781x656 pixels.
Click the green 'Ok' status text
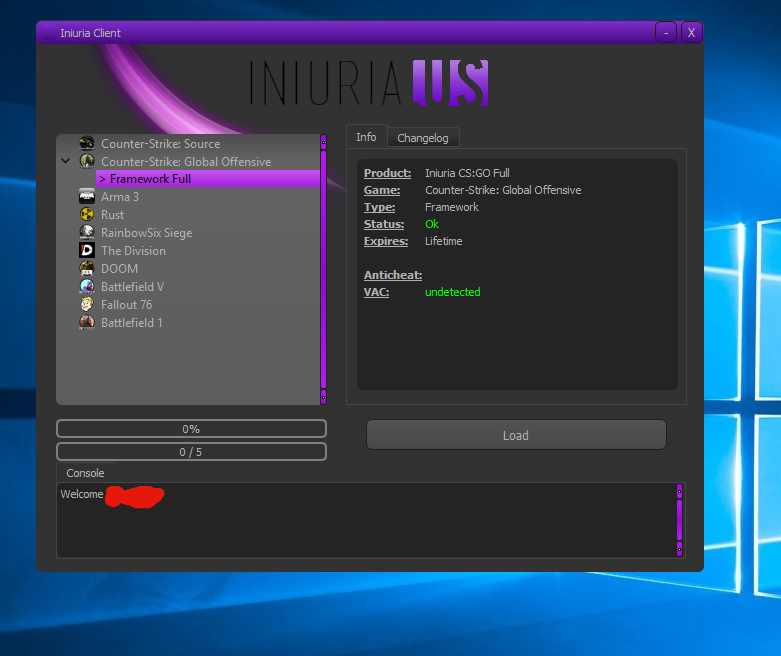[x=432, y=224]
